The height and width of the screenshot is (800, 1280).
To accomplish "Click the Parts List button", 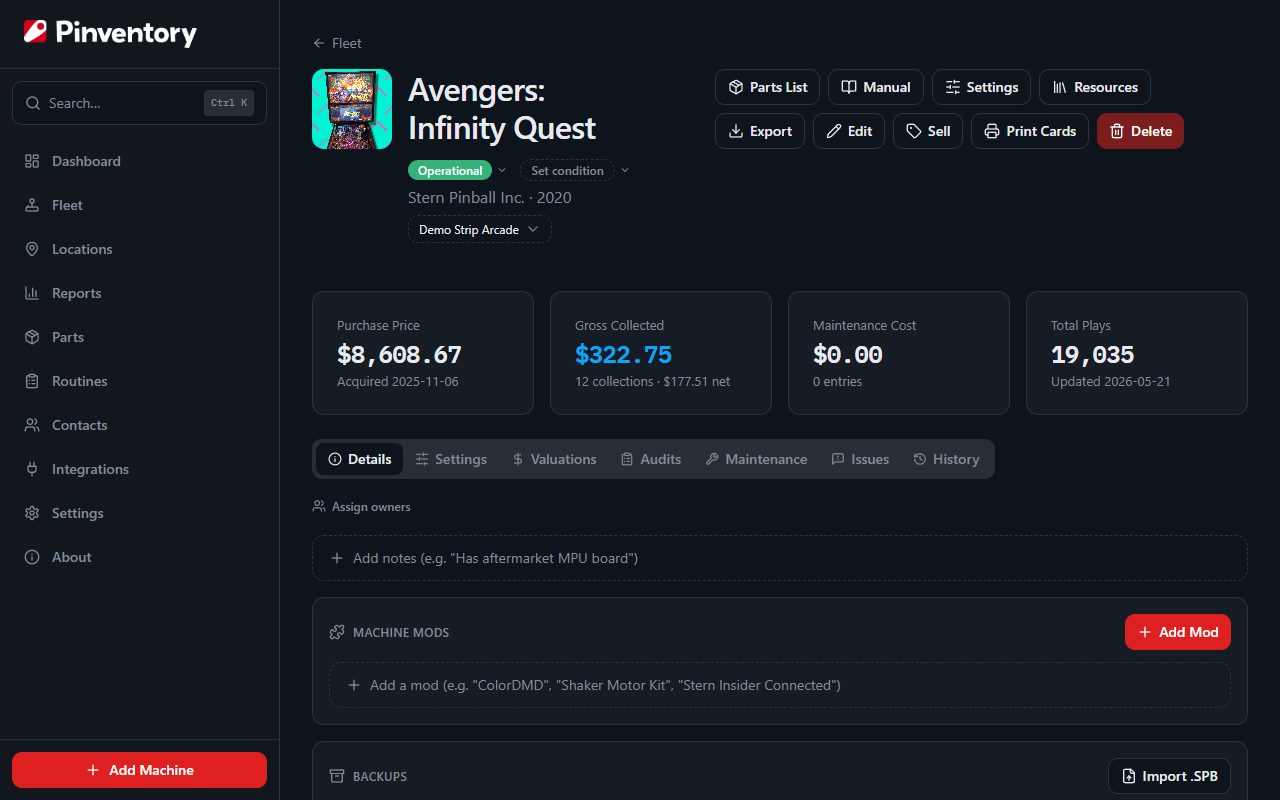I will pyautogui.click(x=767, y=87).
